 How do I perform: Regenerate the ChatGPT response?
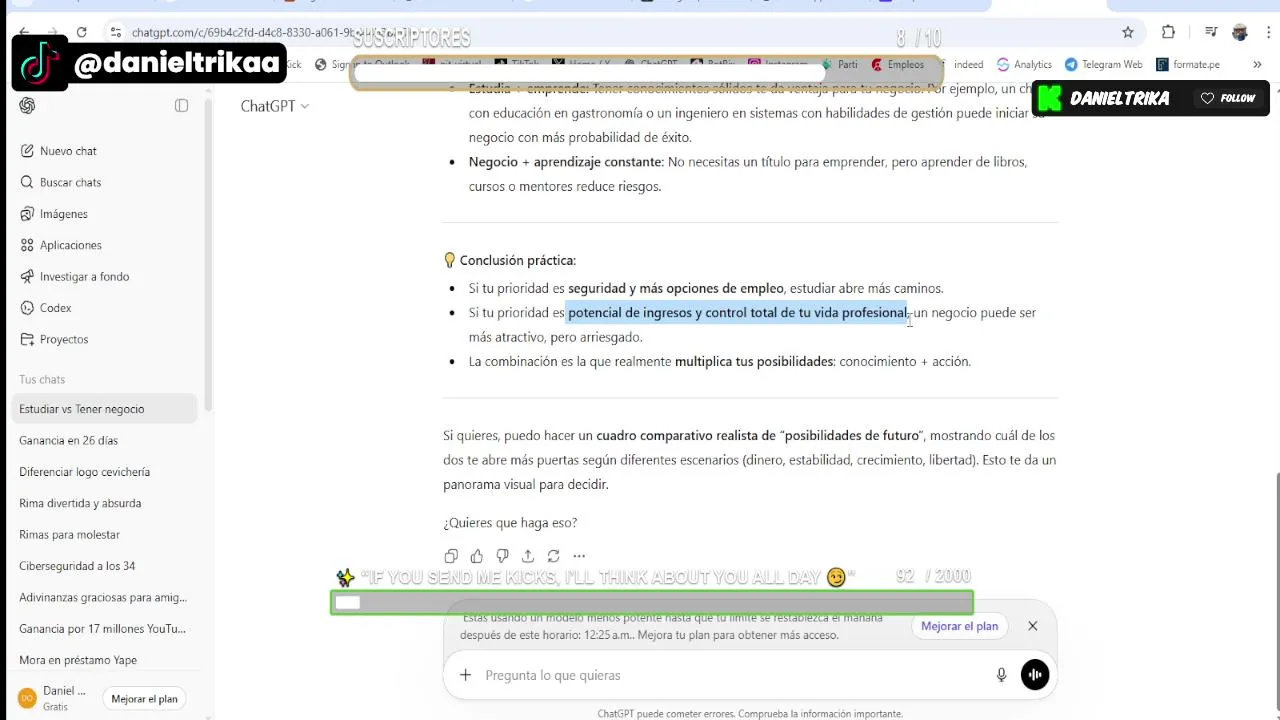553,556
